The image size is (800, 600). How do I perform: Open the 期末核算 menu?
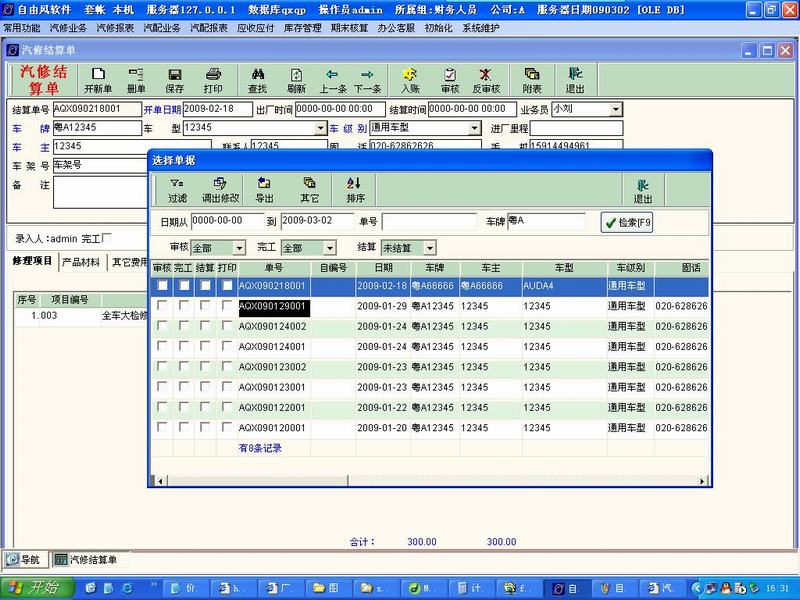[349, 28]
